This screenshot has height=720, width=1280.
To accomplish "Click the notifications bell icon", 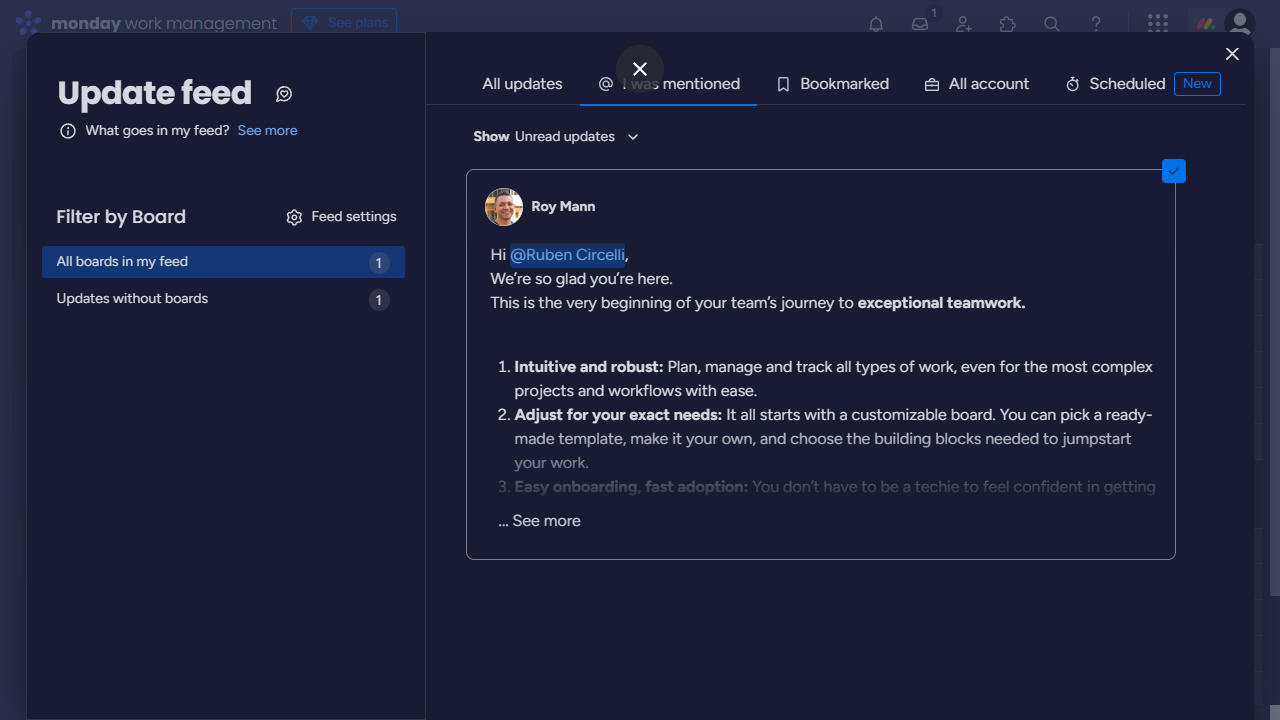I will [876, 24].
